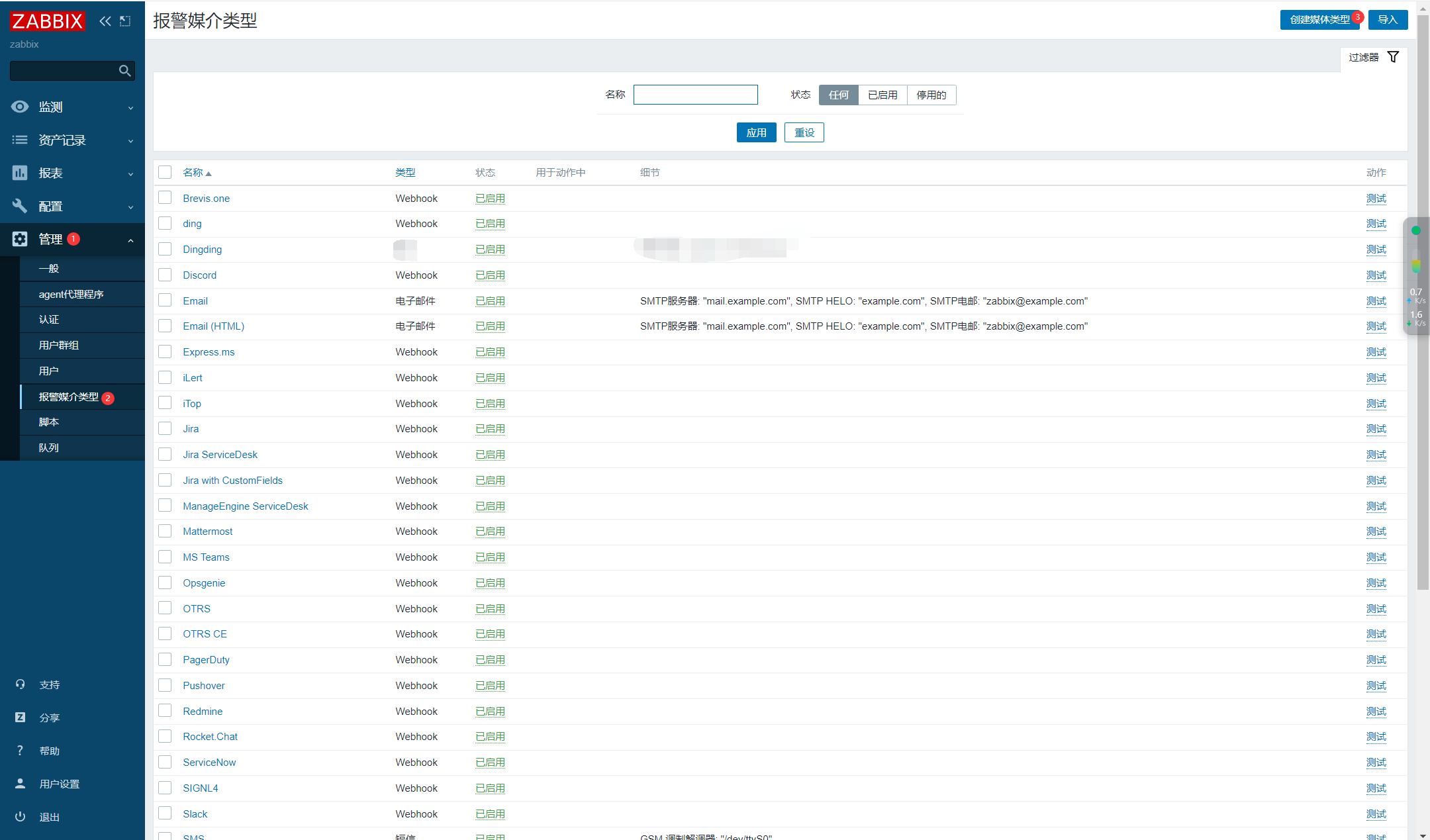Viewport: 1430px width, 840px height.
Task: Open 用户设置 person icon
Action: (20, 784)
